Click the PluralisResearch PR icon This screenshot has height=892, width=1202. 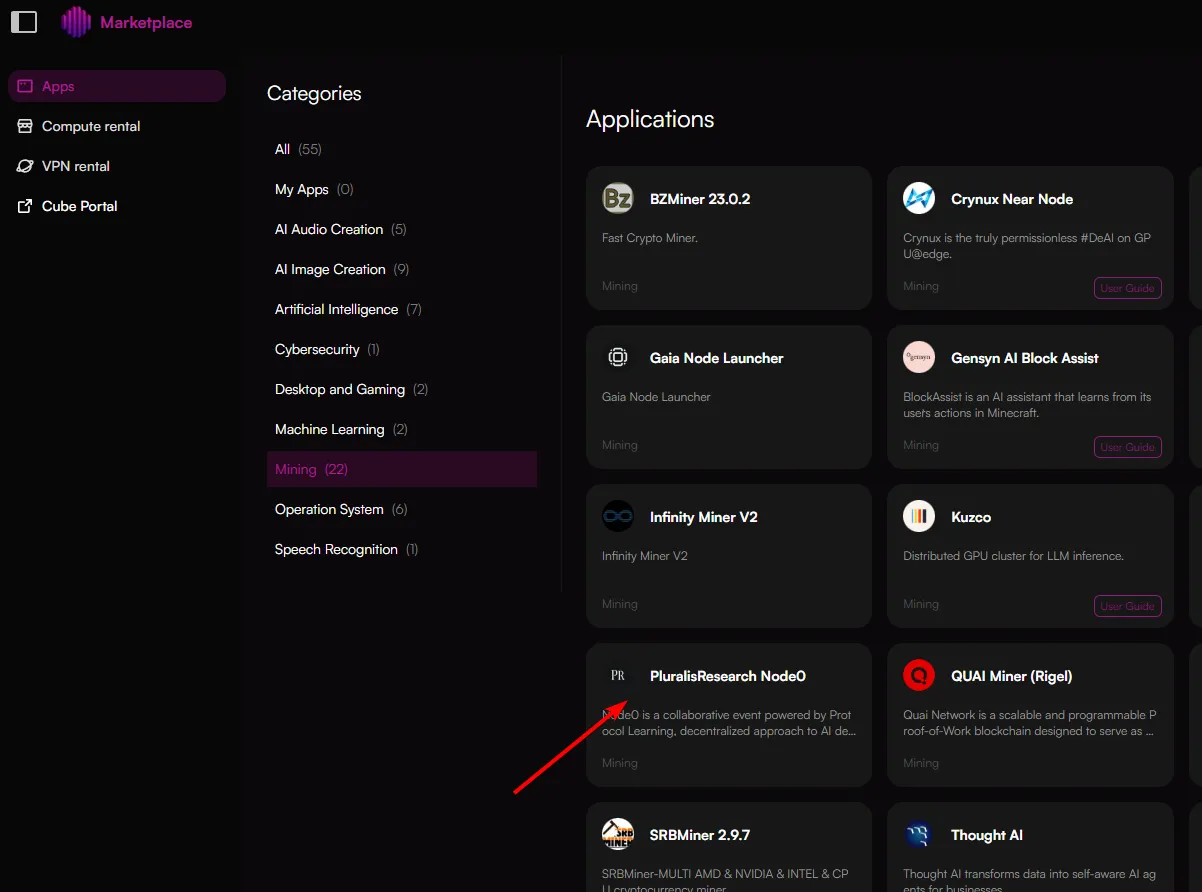618,676
